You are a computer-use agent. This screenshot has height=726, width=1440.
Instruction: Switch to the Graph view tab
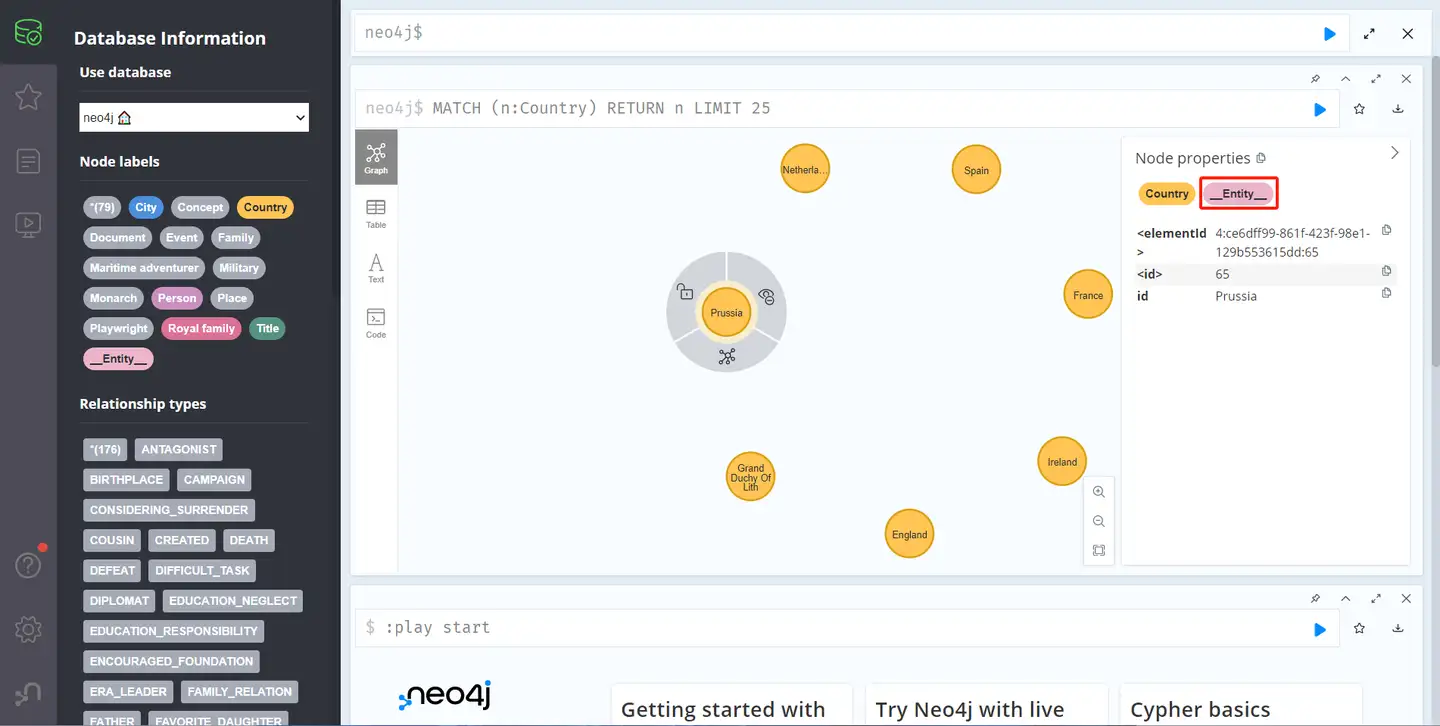(376, 157)
